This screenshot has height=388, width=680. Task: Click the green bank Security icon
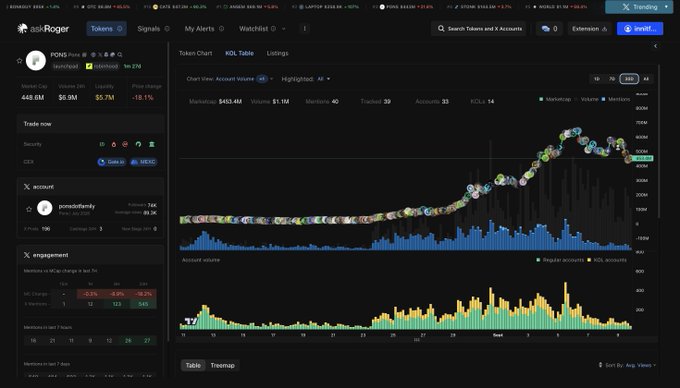pyautogui.click(x=152, y=144)
